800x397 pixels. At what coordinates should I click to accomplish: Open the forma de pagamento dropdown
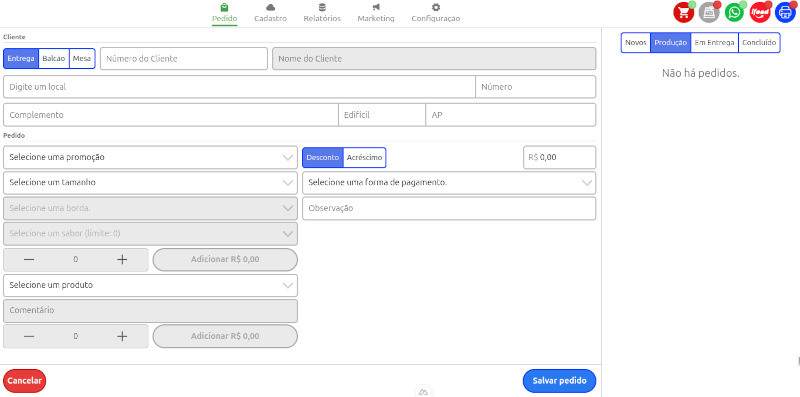(x=449, y=183)
